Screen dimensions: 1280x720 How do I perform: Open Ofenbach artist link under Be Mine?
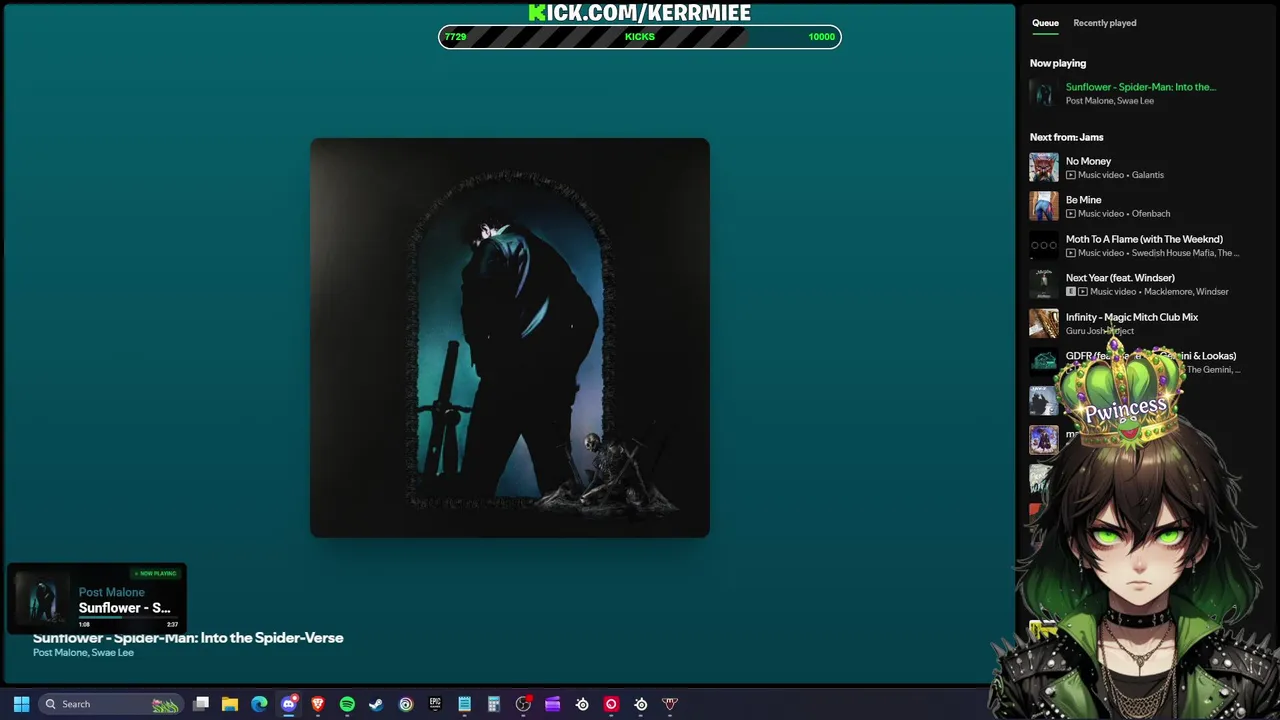click(1151, 214)
